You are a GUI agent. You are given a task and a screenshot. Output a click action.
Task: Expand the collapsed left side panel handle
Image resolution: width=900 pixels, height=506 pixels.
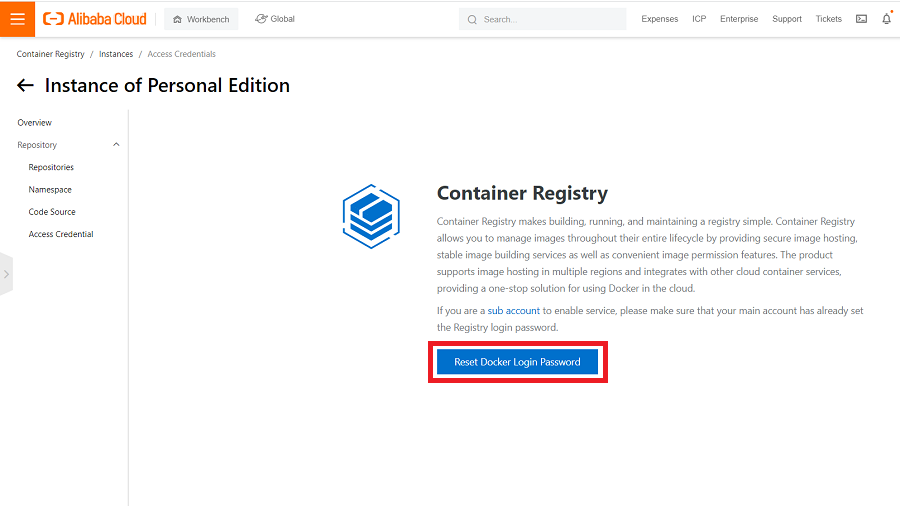(6, 273)
